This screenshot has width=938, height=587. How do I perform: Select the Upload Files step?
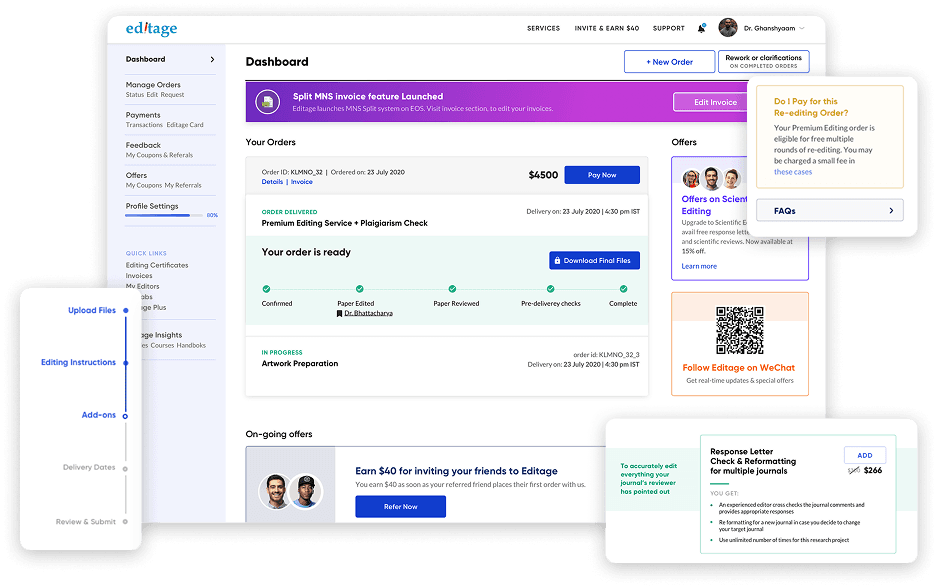[x=92, y=310]
